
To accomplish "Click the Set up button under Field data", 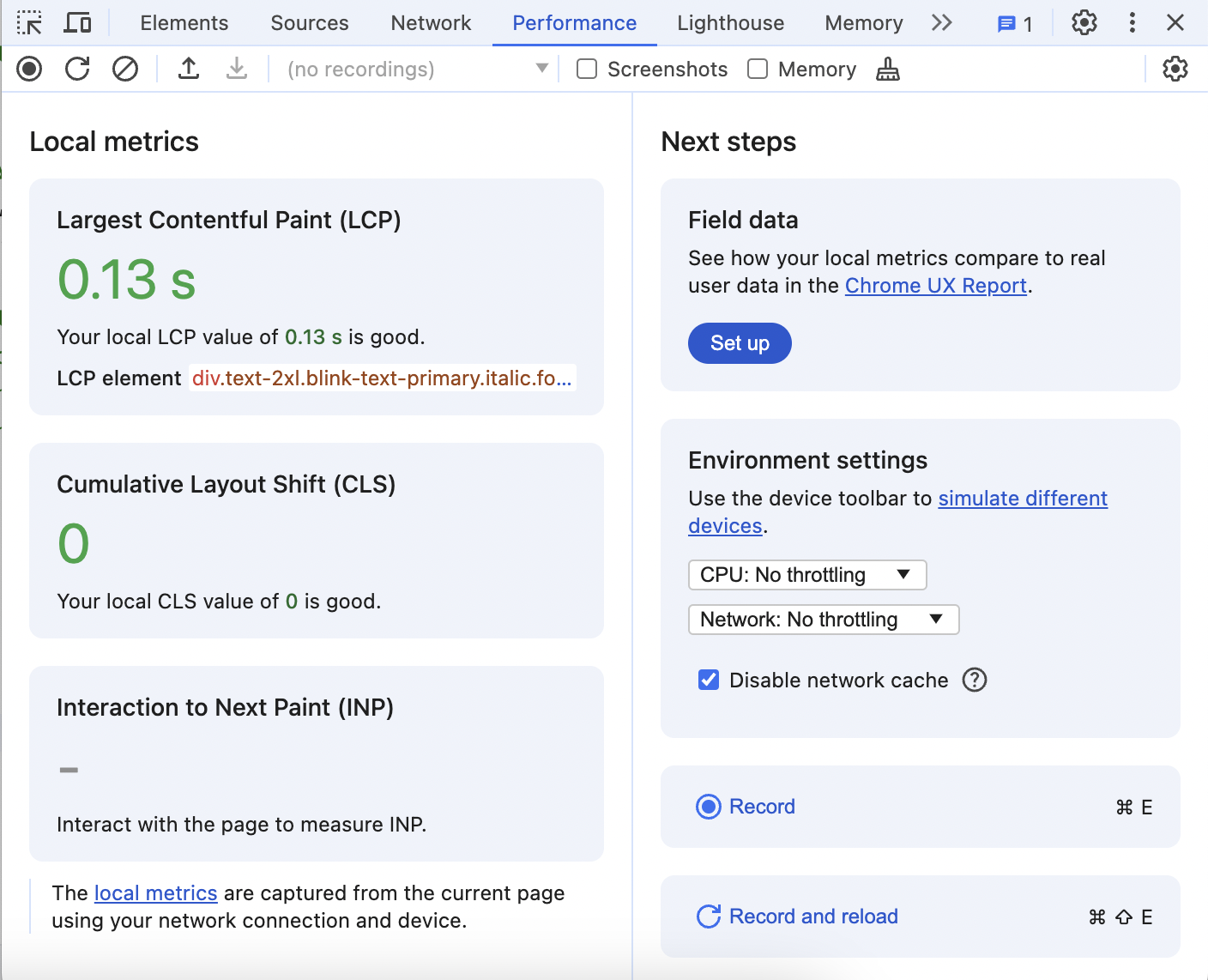I will pyautogui.click(x=739, y=343).
